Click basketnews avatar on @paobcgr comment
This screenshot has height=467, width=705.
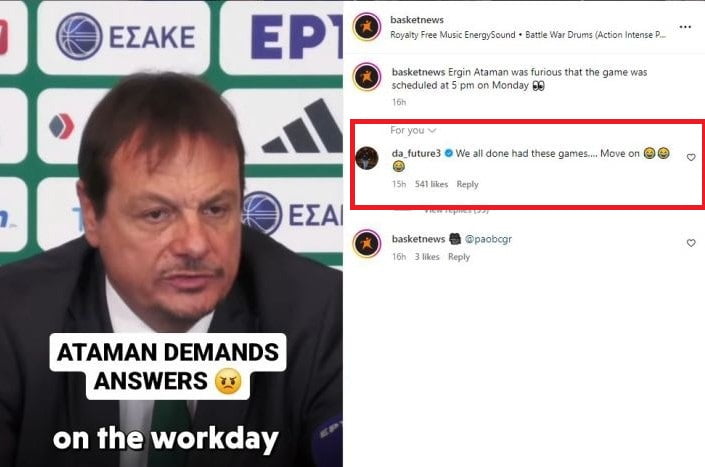click(367, 243)
